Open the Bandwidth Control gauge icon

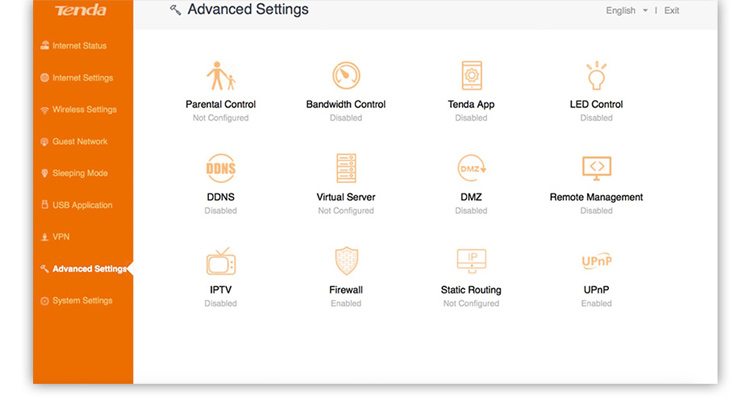click(346, 76)
